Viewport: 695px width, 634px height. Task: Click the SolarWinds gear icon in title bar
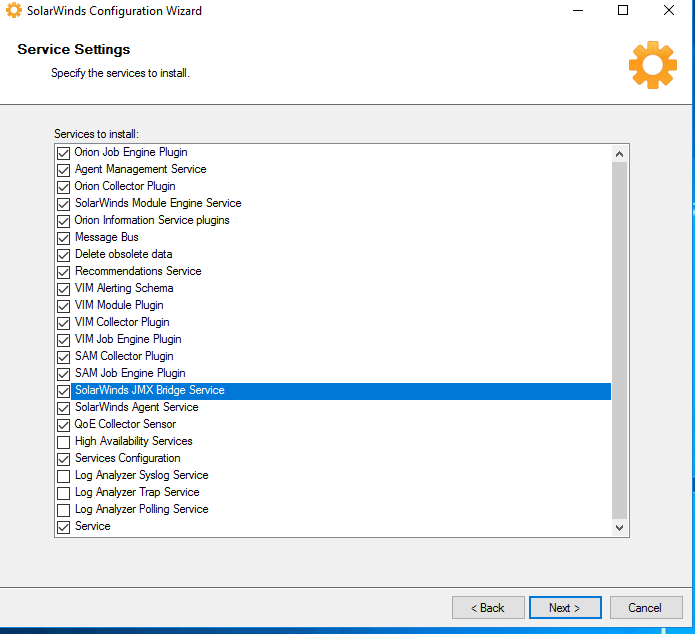coord(14,10)
